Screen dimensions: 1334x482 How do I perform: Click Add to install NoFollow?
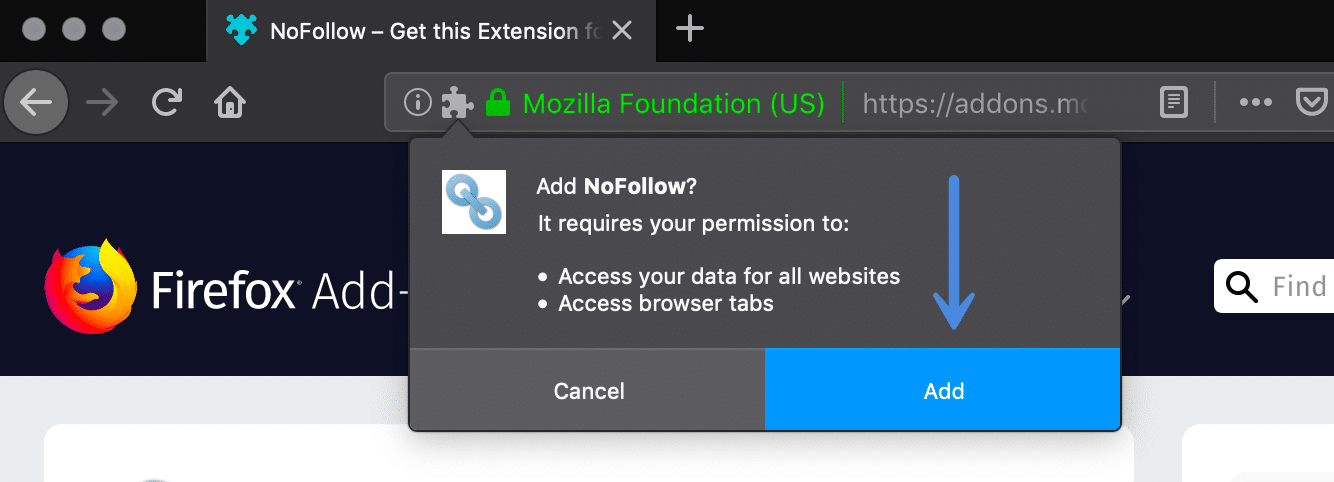[942, 391]
